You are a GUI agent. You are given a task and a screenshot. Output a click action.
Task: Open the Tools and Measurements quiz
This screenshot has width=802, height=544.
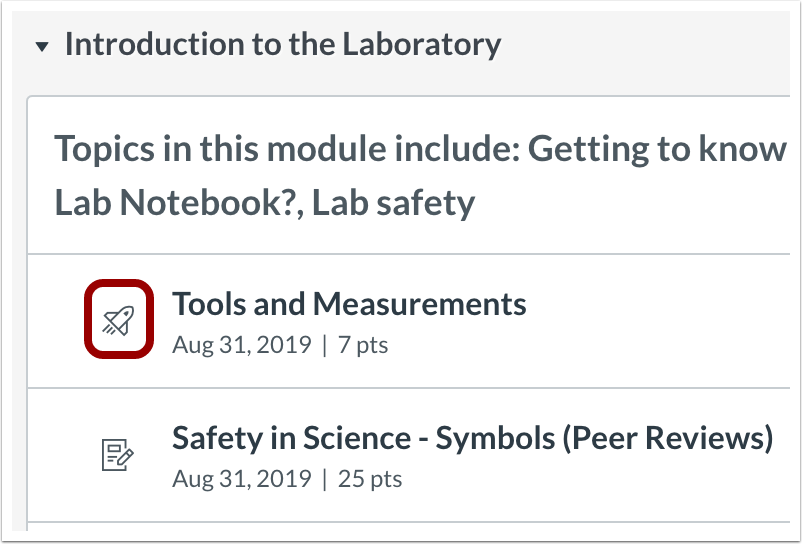[349, 304]
